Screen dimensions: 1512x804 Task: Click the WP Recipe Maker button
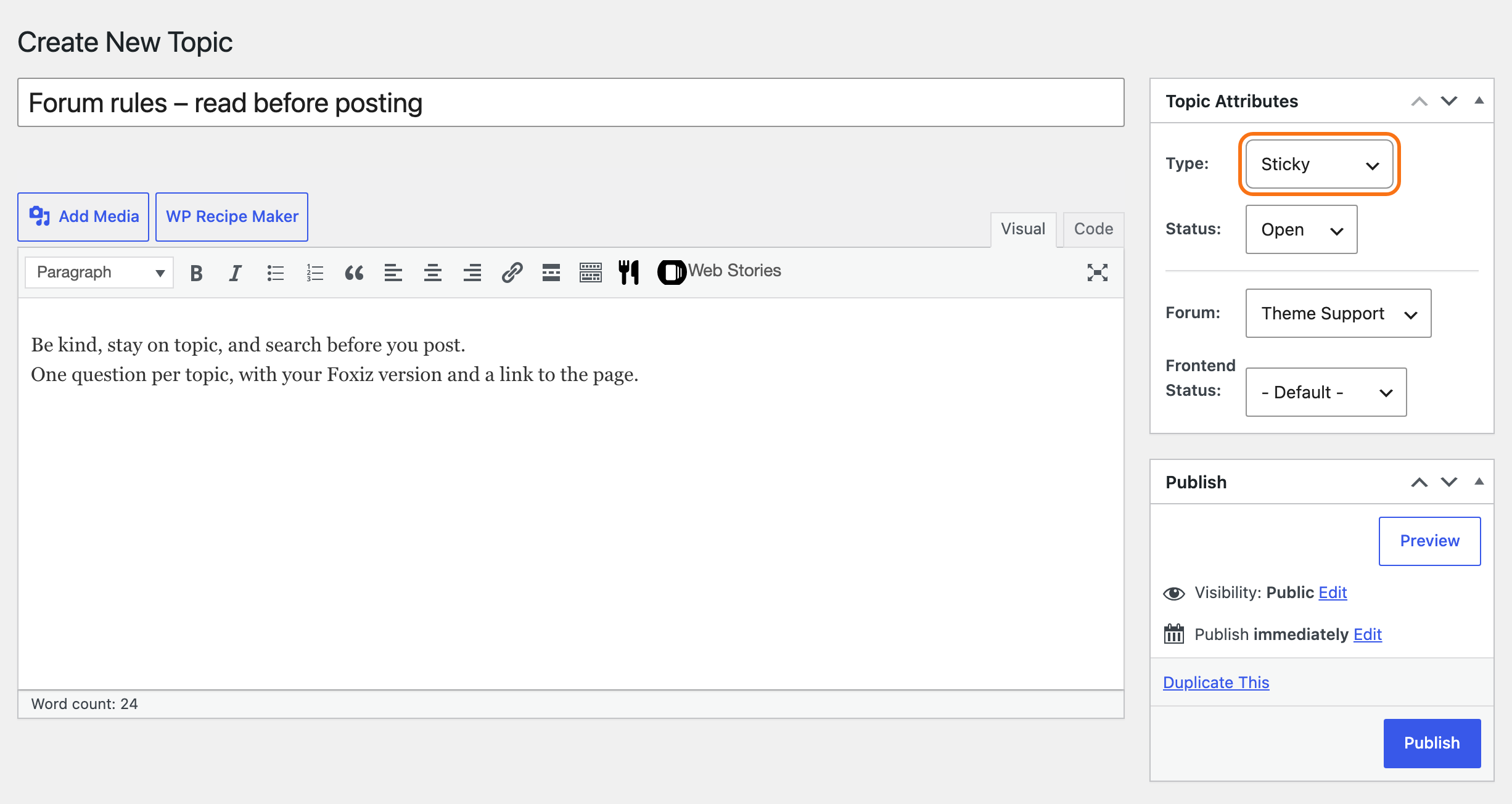coord(232,216)
